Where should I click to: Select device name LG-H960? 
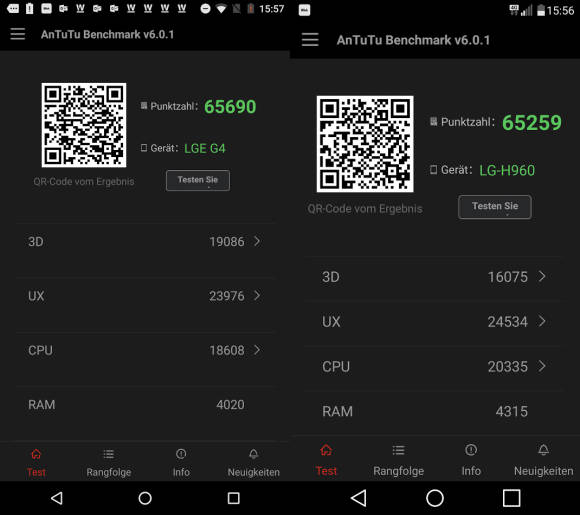coord(507,171)
